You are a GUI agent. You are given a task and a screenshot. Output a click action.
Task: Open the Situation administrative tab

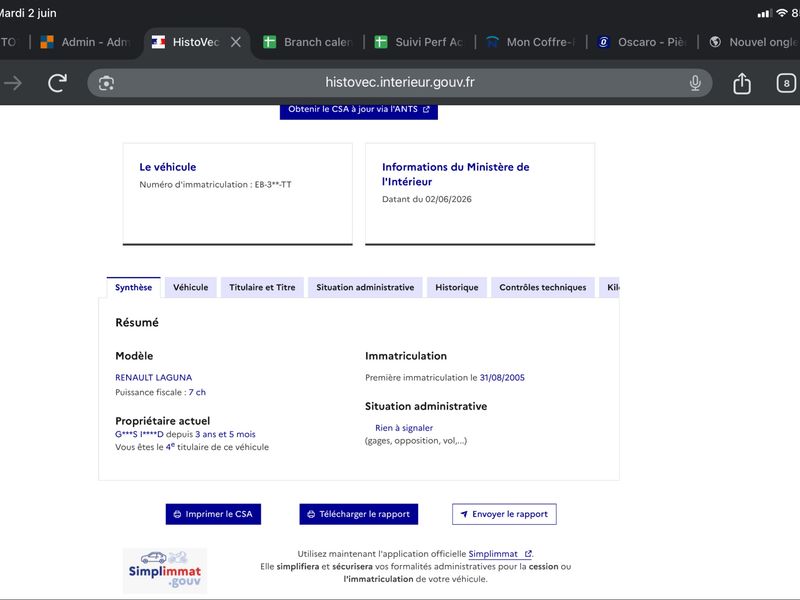tap(365, 287)
